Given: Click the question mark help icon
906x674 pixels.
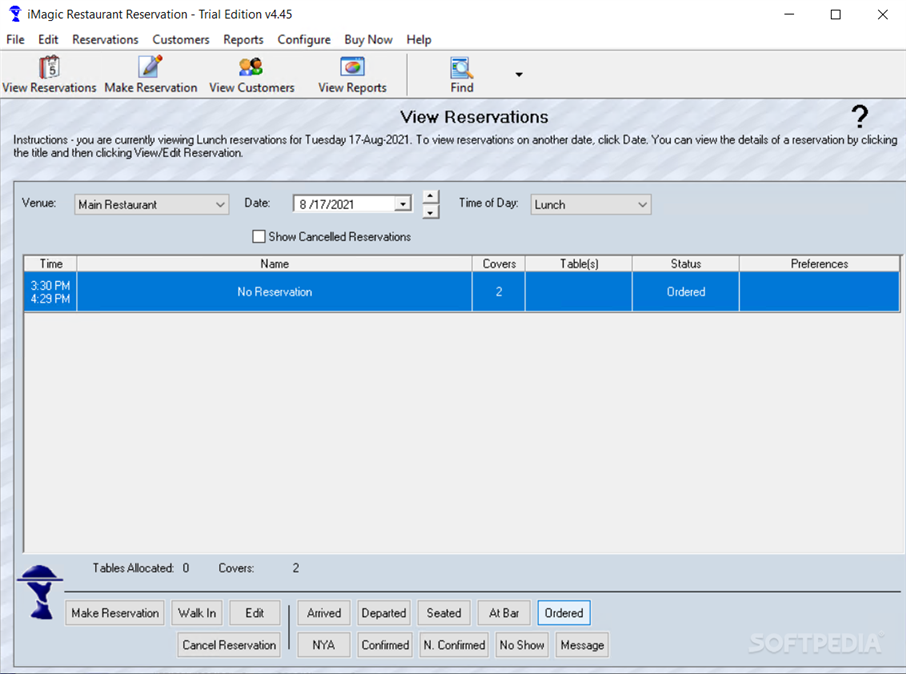Looking at the screenshot, I should coord(860,116).
